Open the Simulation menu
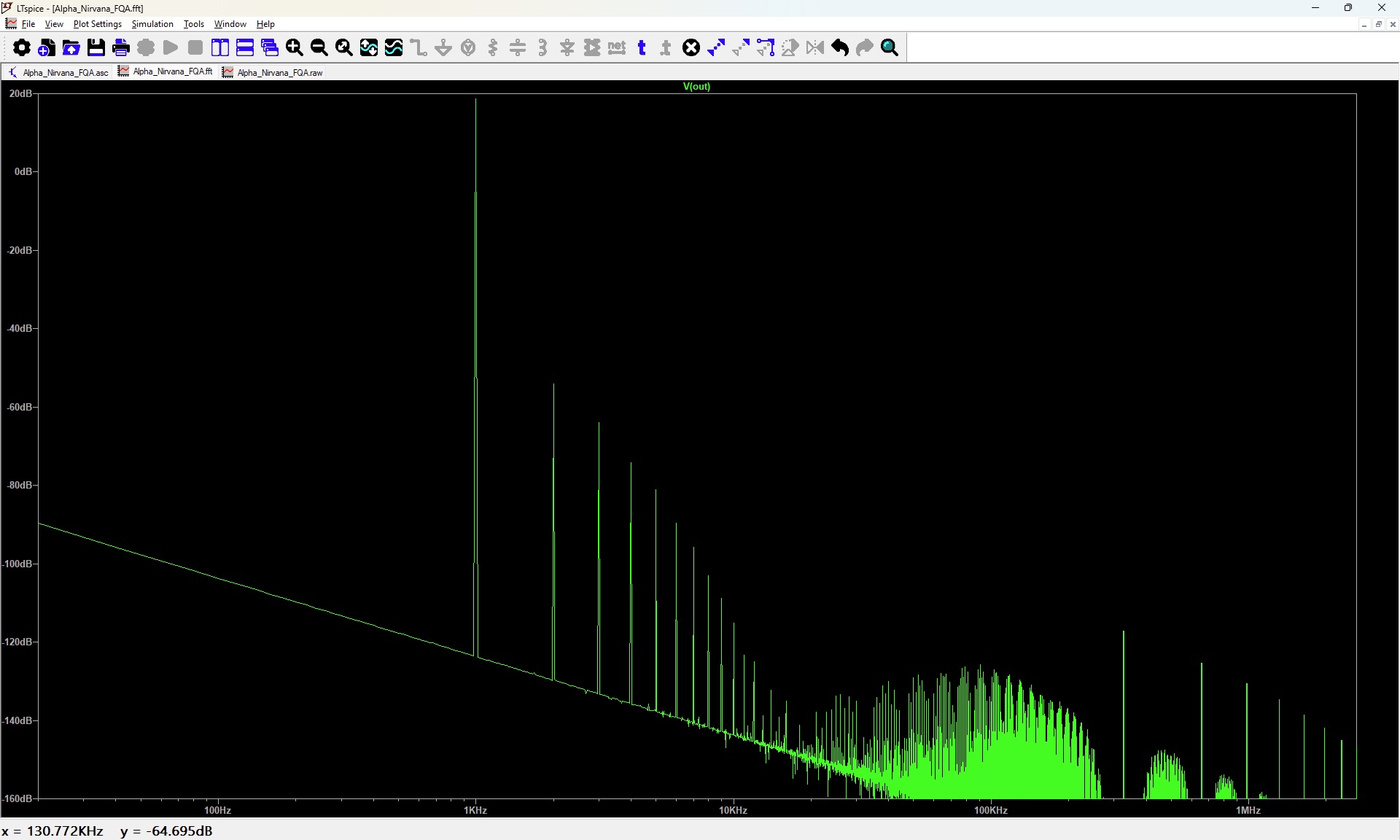The width and height of the screenshot is (1400, 840). 152,24
